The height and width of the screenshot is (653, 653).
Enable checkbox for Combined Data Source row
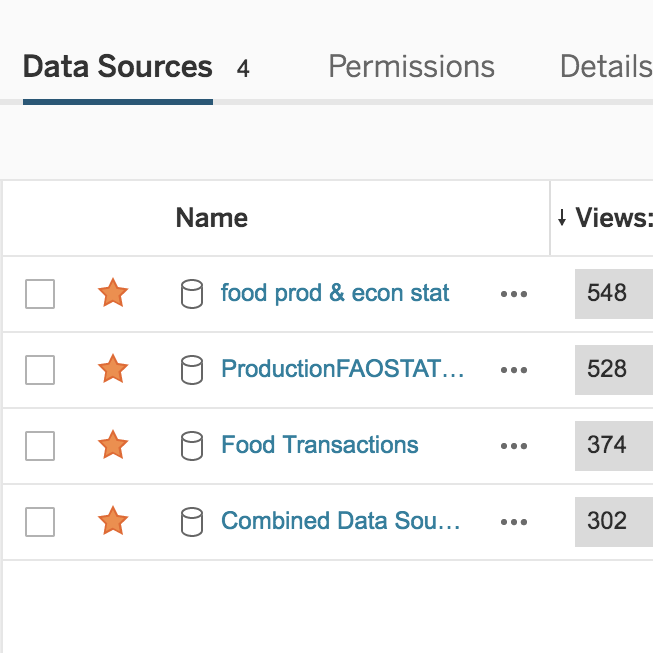coord(40,521)
